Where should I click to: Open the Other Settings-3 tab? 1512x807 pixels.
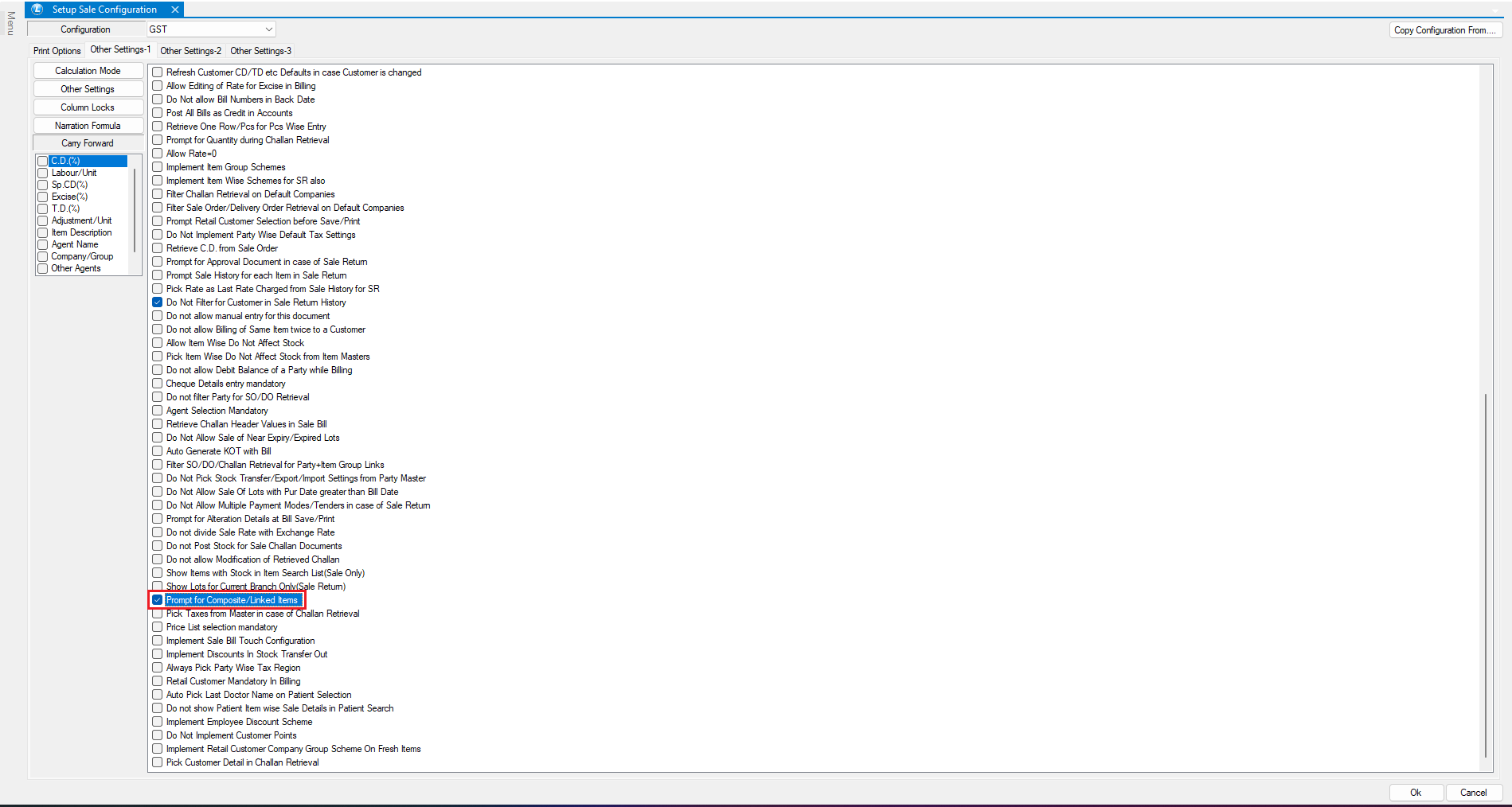pyautogui.click(x=260, y=51)
